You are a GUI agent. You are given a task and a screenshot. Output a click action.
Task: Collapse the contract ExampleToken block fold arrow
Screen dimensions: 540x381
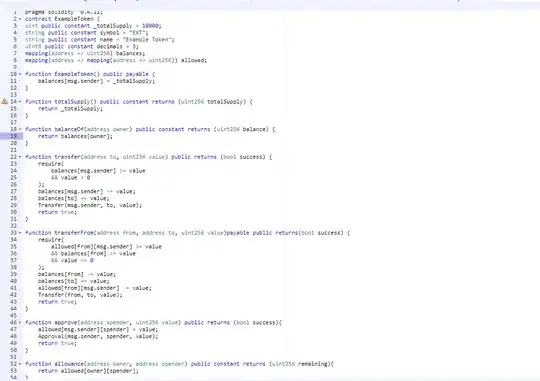[20, 19]
